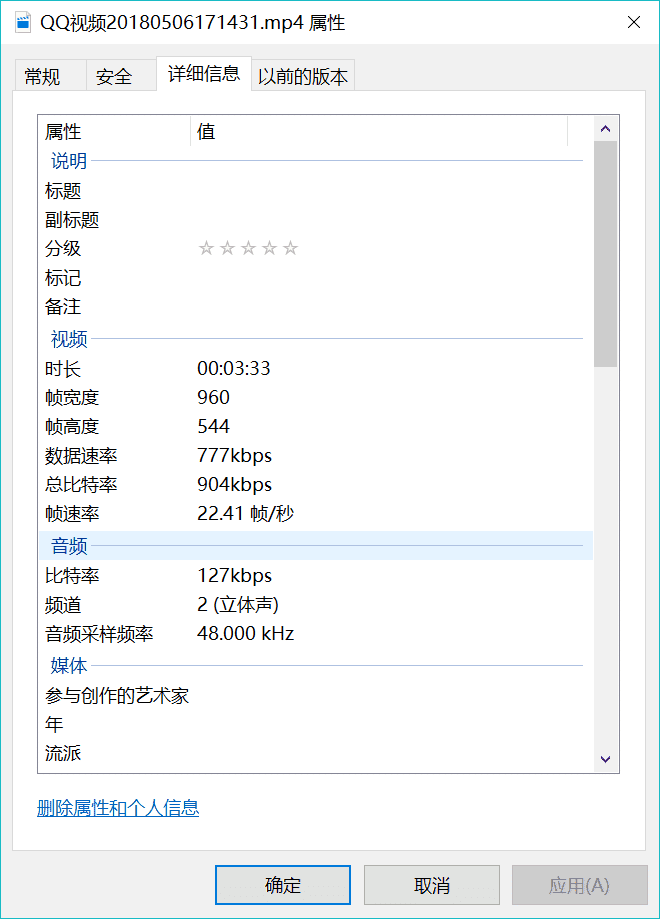660x919 pixels.
Task: Click the scroll down arrow
Action: point(605,759)
